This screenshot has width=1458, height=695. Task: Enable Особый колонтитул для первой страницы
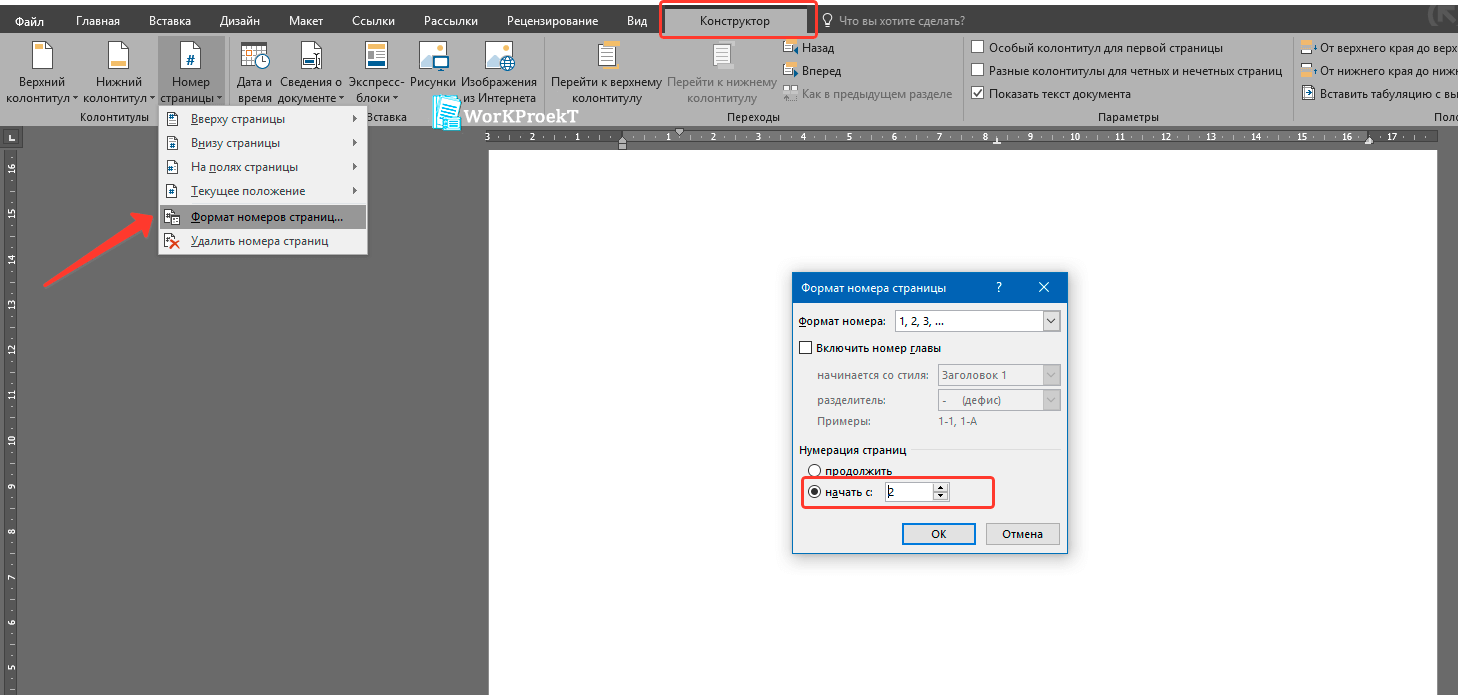[978, 48]
